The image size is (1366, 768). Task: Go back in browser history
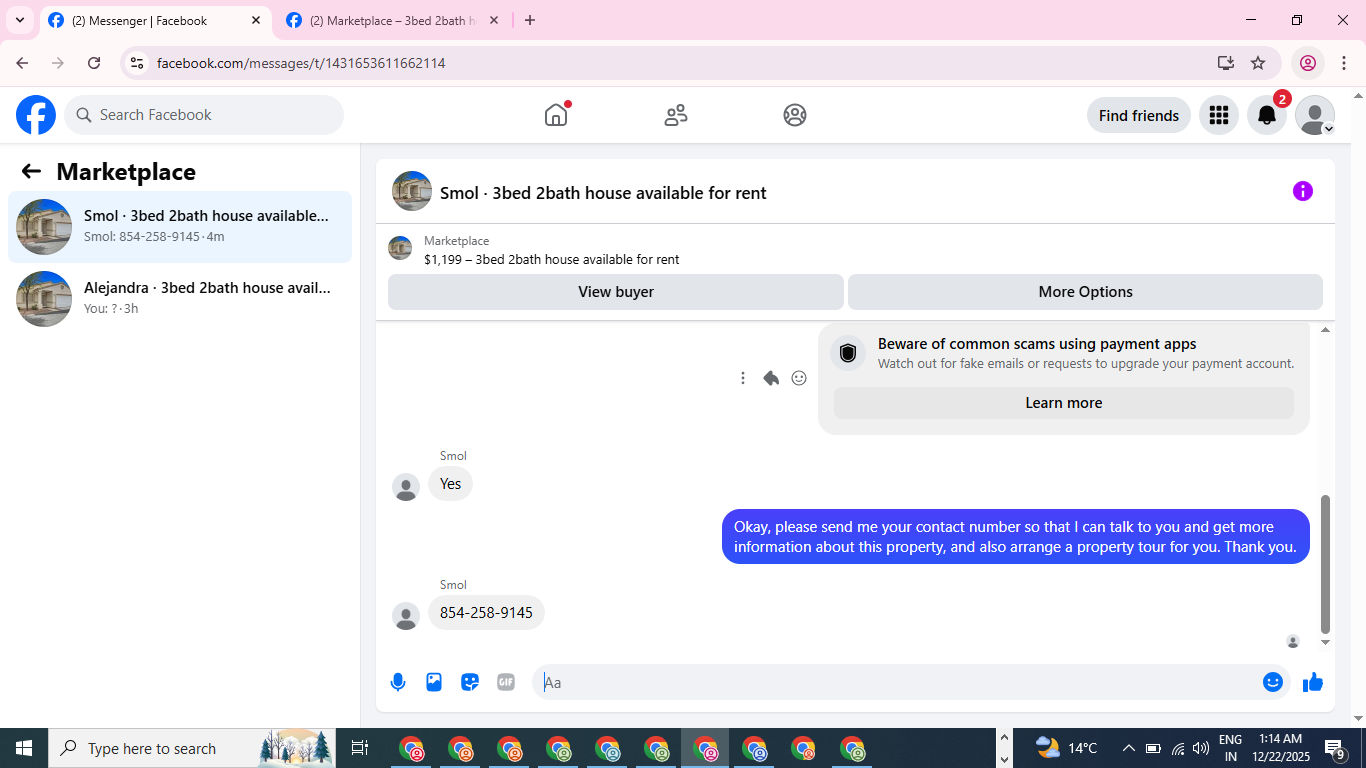[22, 63]
